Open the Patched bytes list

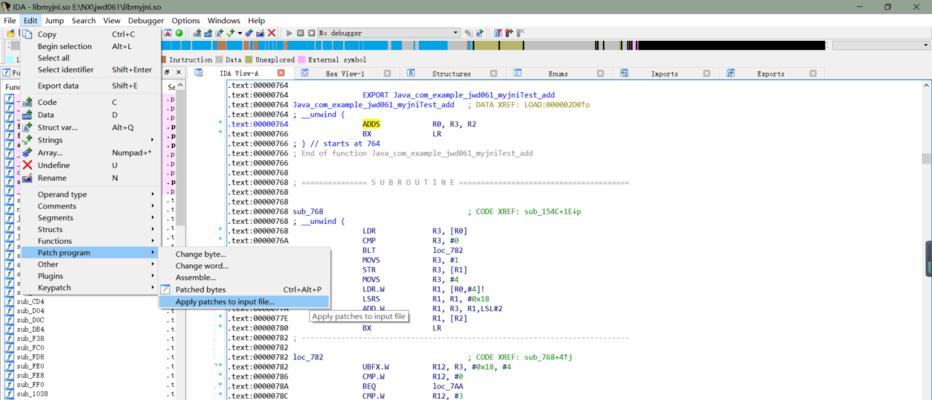[x=244, y=289]
